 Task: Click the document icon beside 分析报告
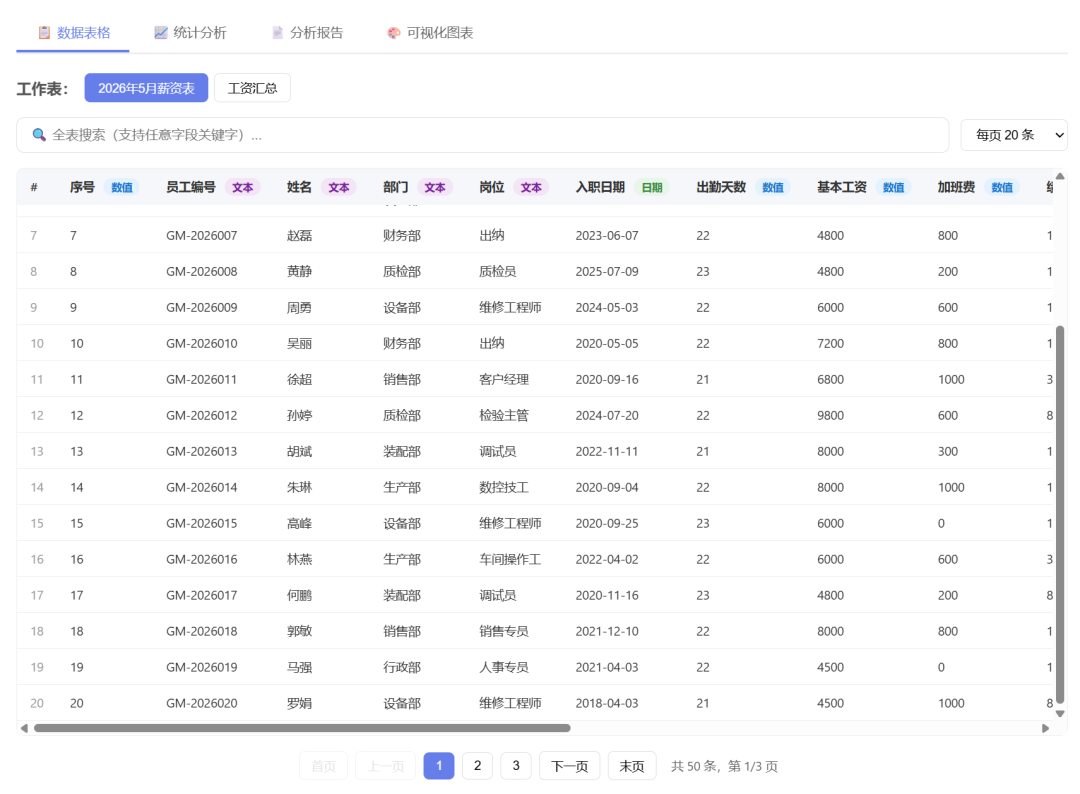click(277, 32)
